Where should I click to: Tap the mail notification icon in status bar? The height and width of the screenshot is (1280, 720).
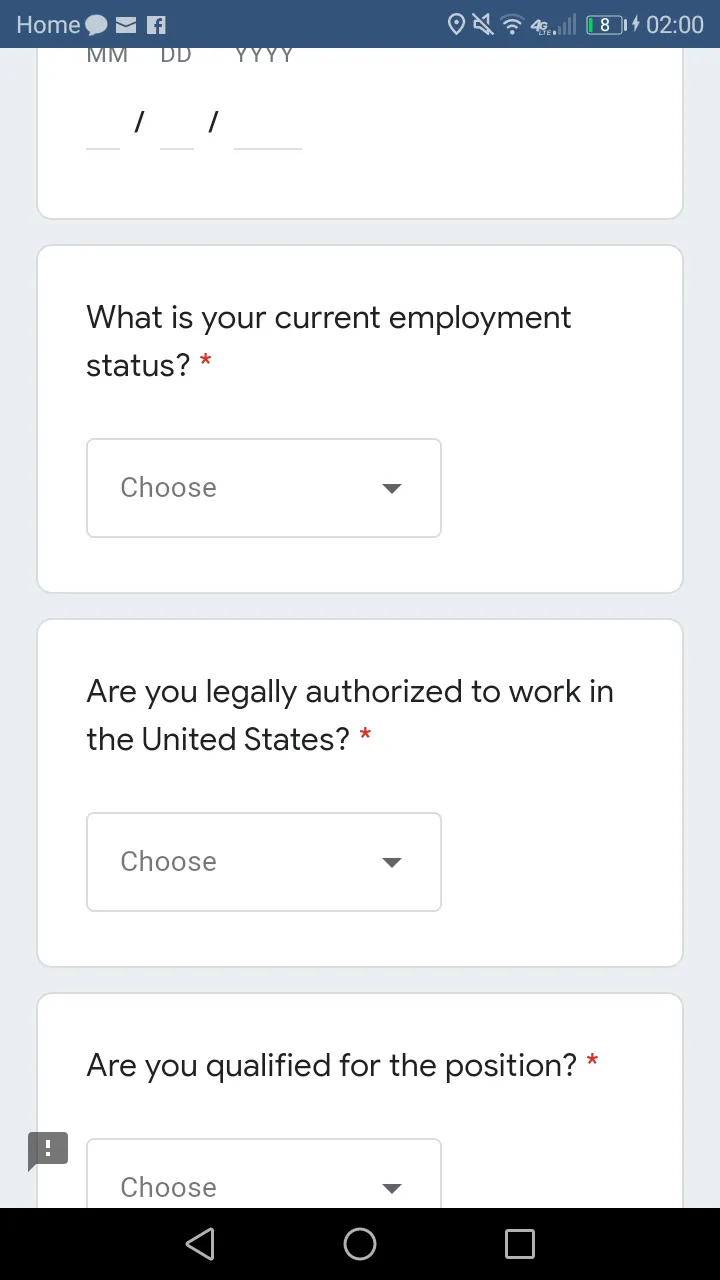126,25
